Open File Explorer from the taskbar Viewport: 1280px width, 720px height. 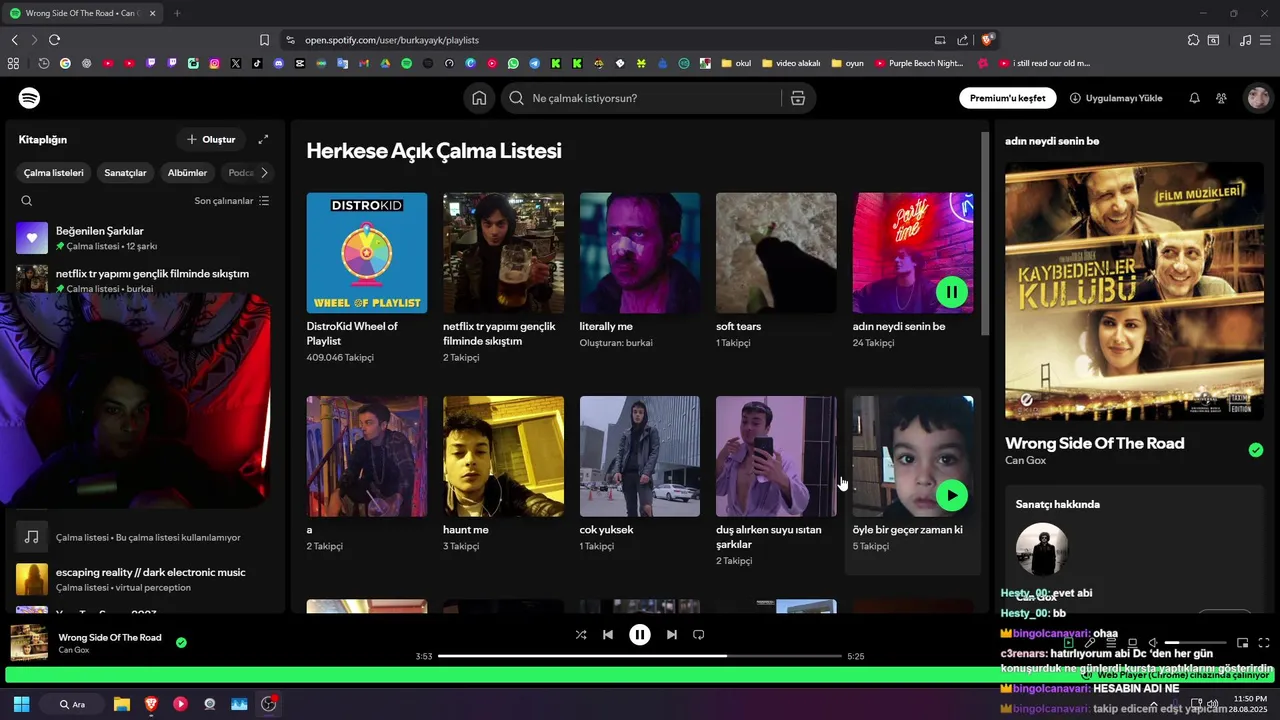pos(121,704)
